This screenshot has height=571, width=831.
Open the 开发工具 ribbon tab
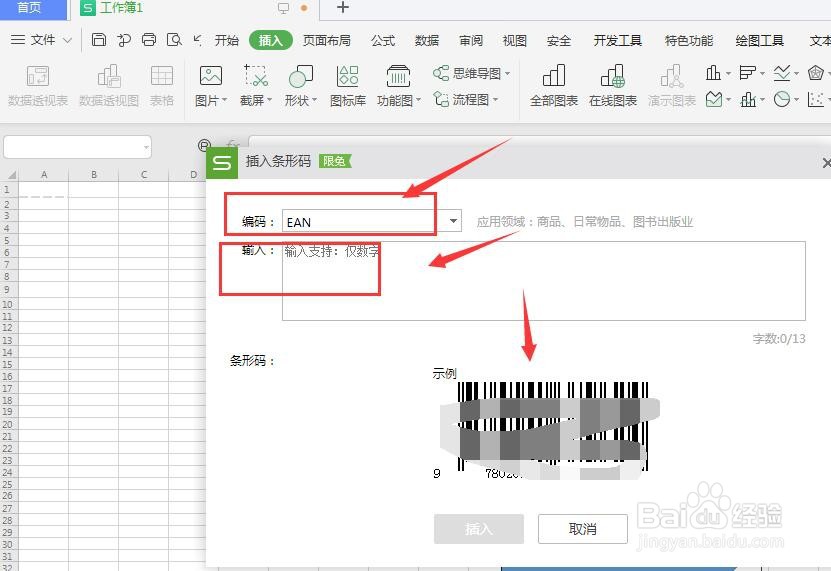(617, 40)
